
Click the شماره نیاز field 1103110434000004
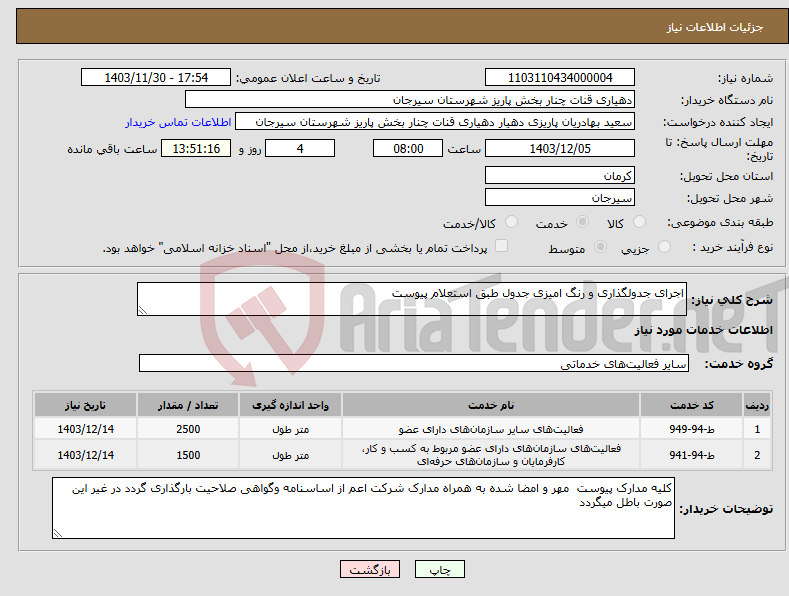(x=560, y=78)
